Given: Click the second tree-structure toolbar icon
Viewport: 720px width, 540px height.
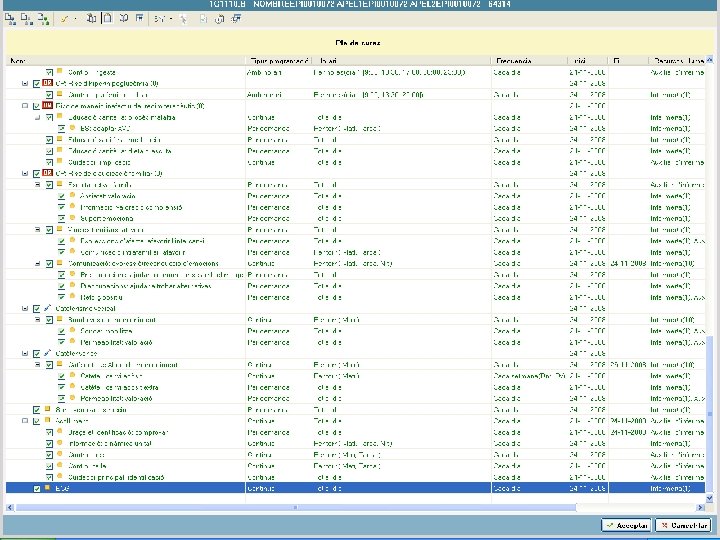Looking at the screenshot, I should (27, 19).
